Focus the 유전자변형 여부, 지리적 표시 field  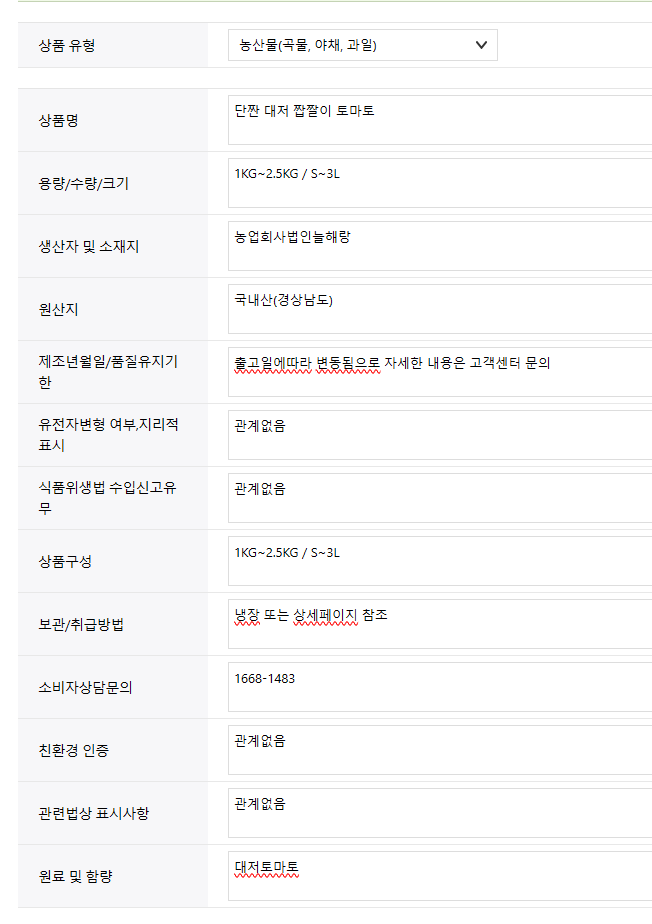pos(440,435)
